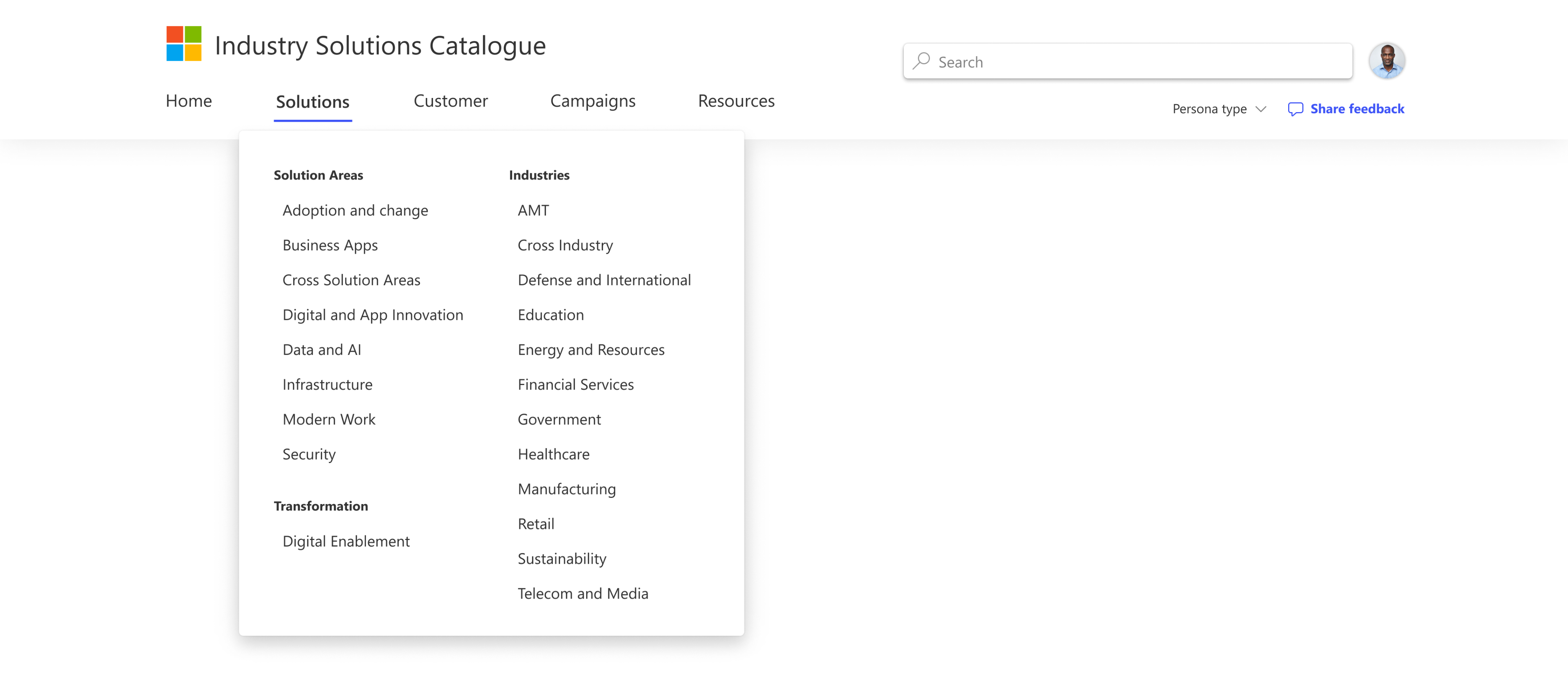The image size is (1568, 674).
Task: Click the magnifier search icon
Action: coord(921,61)
